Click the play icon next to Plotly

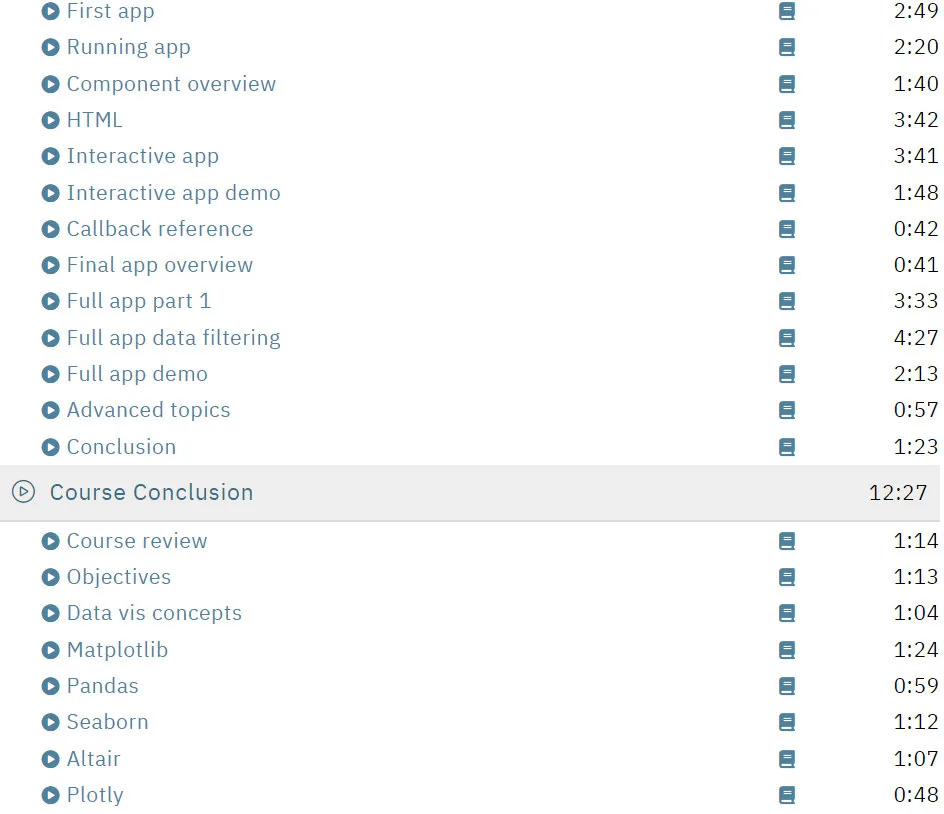pyautogui.click(x=51, y=795)
